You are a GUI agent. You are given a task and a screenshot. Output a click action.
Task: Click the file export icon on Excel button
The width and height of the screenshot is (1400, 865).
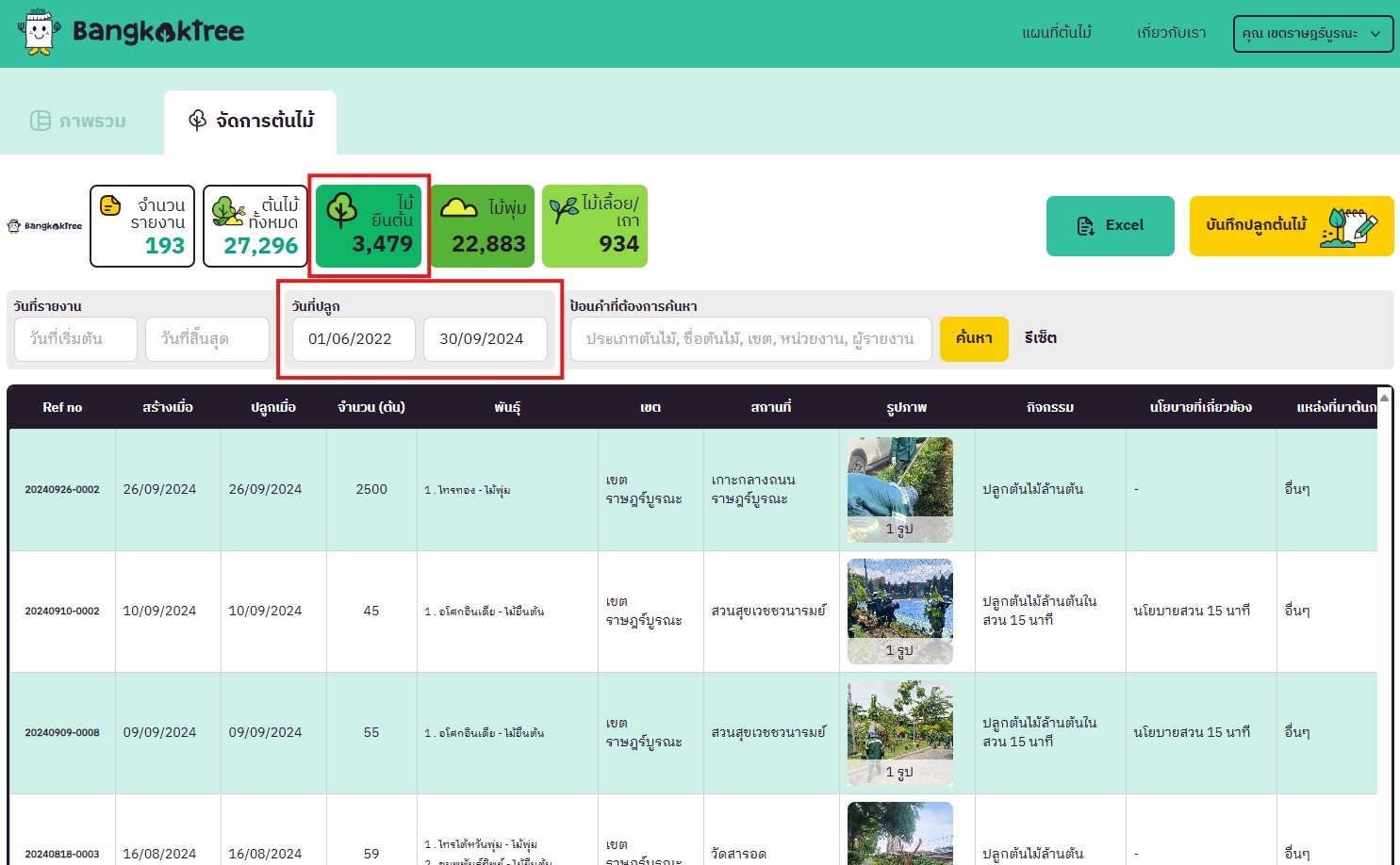point(1085,226)
